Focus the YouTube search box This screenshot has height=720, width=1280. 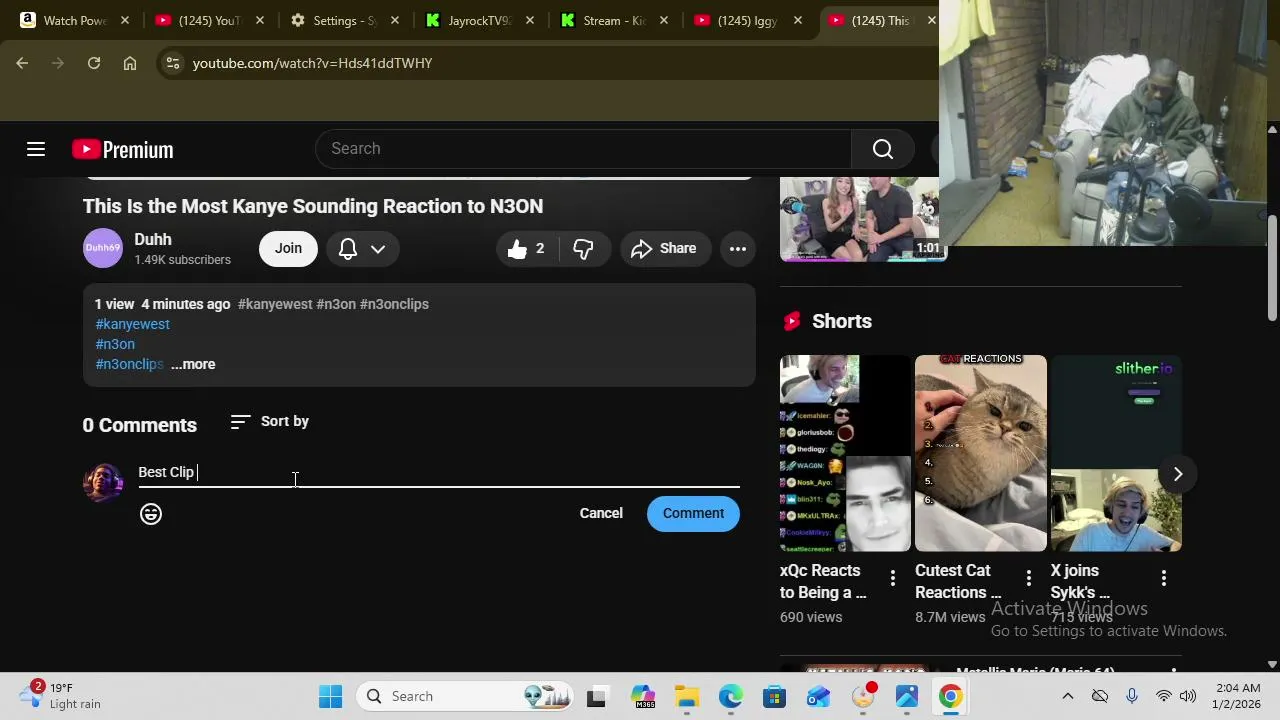(583, 149)
